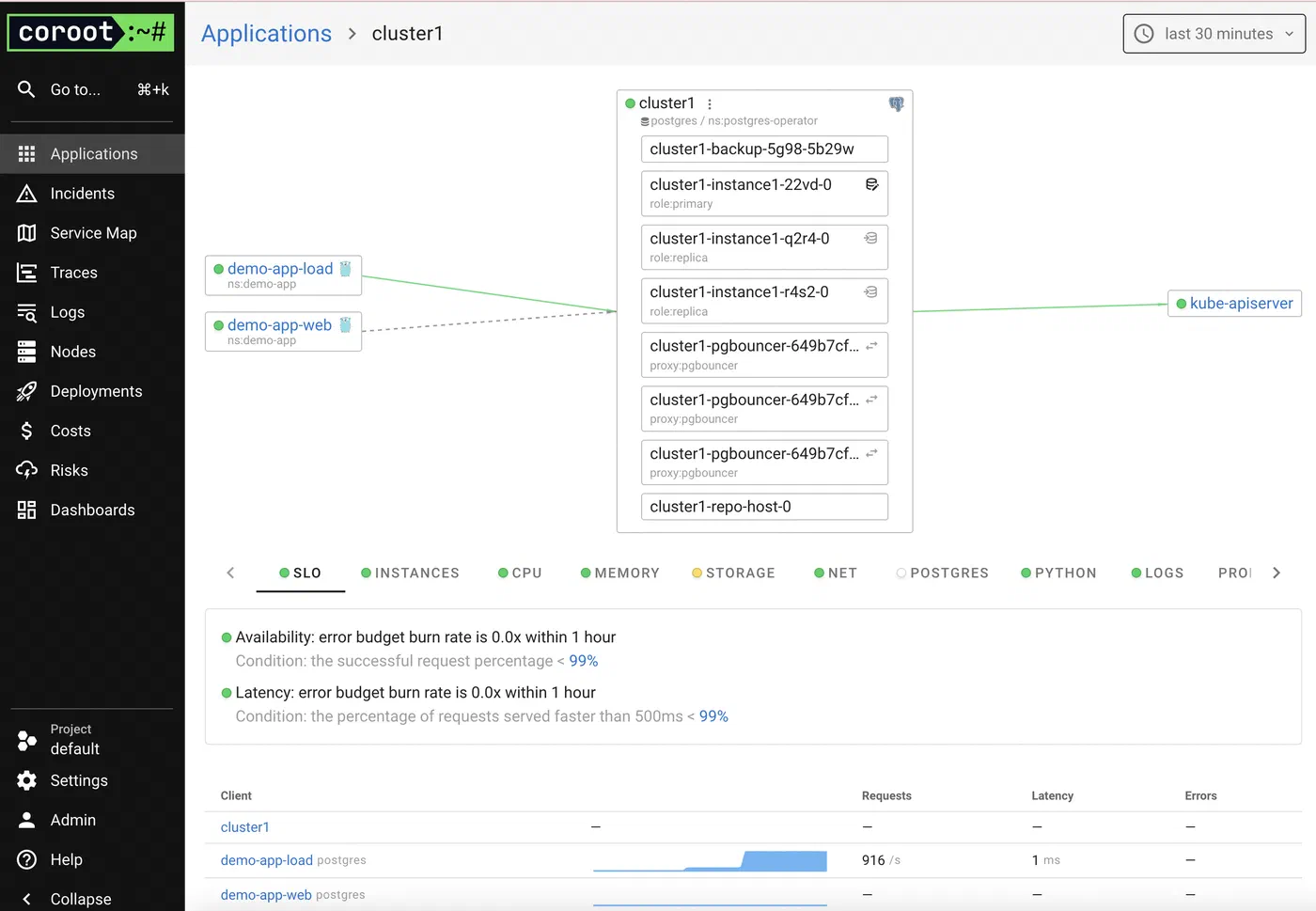Select the MEMORY tab
The height and width of the screenshot is (911, 1316).
point(619,573)
